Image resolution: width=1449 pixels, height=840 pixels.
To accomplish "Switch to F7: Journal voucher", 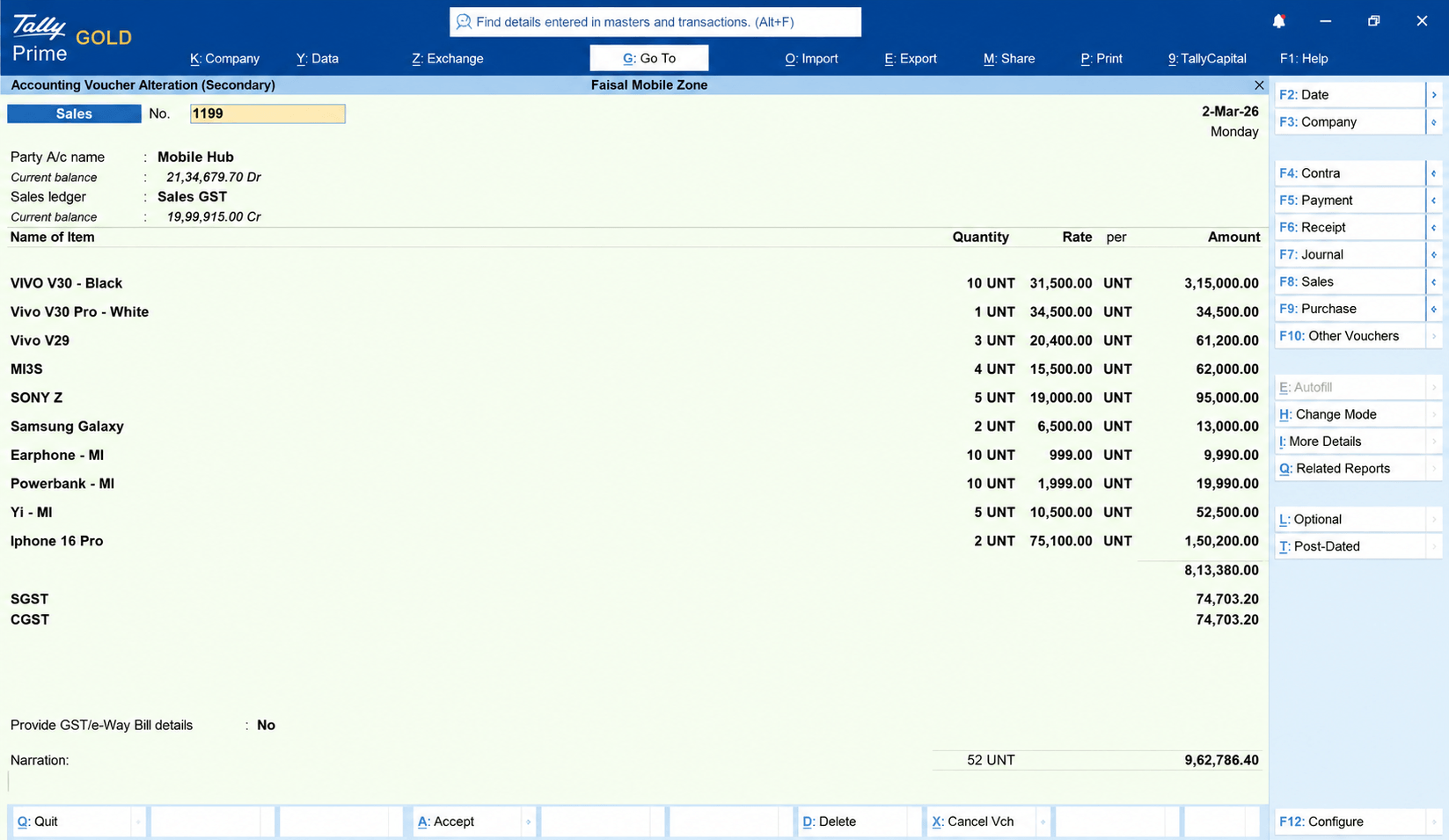I will tap(1350, 255).
